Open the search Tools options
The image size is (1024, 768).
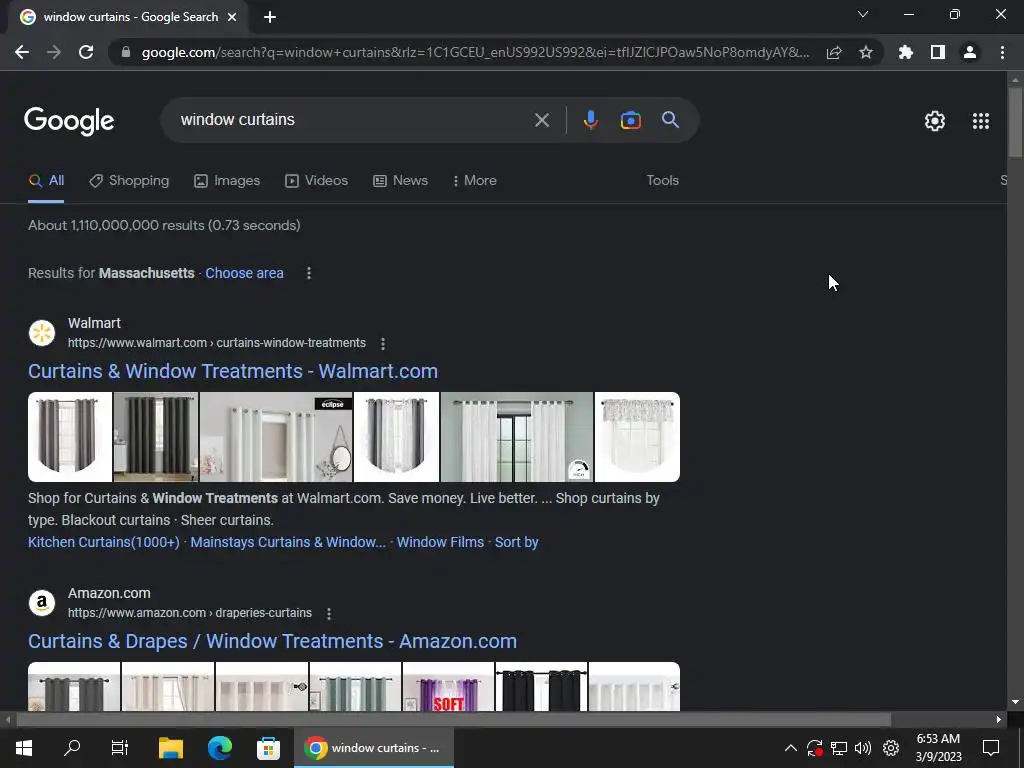[662, 181]
